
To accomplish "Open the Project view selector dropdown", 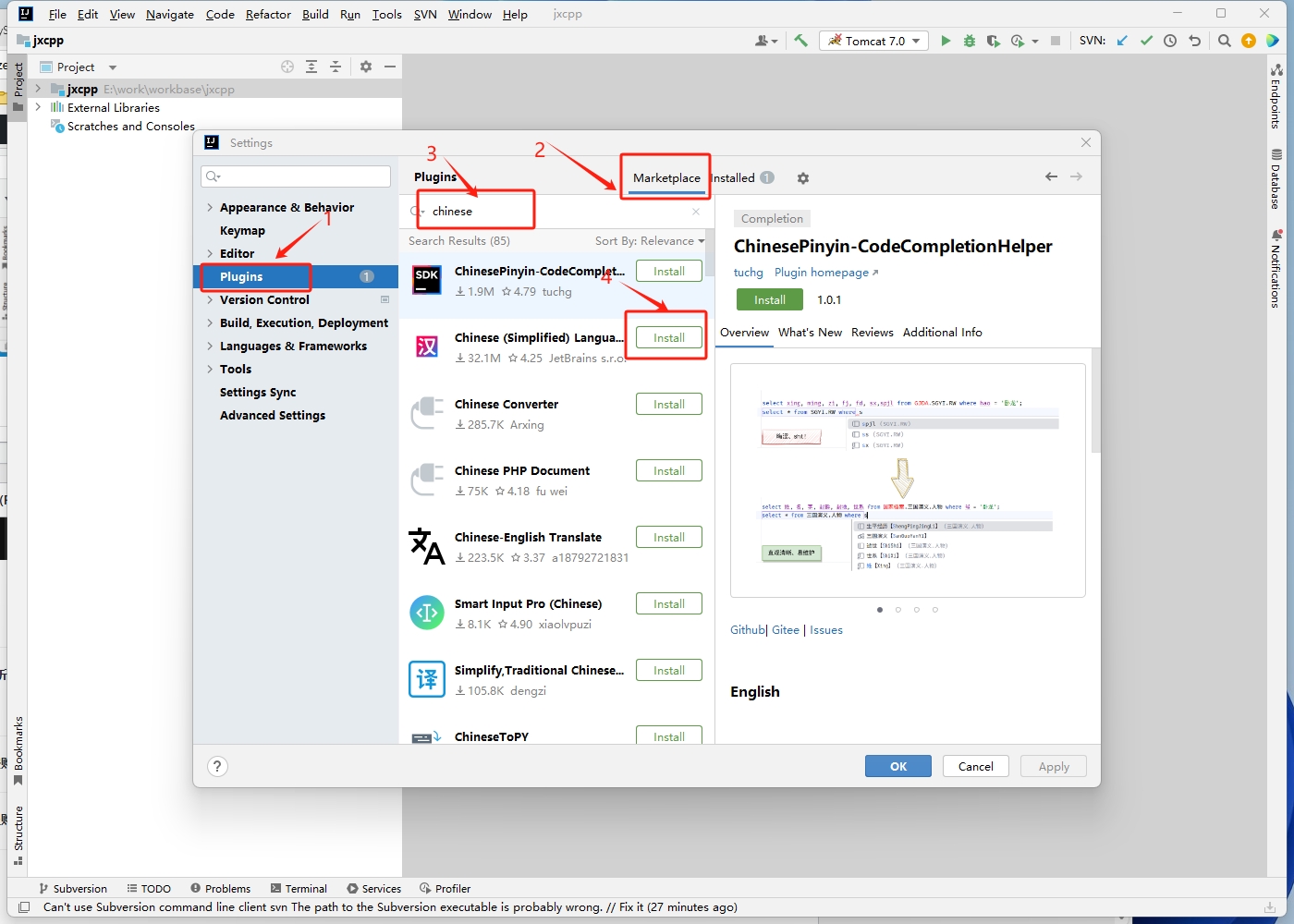I will [113, 67].
